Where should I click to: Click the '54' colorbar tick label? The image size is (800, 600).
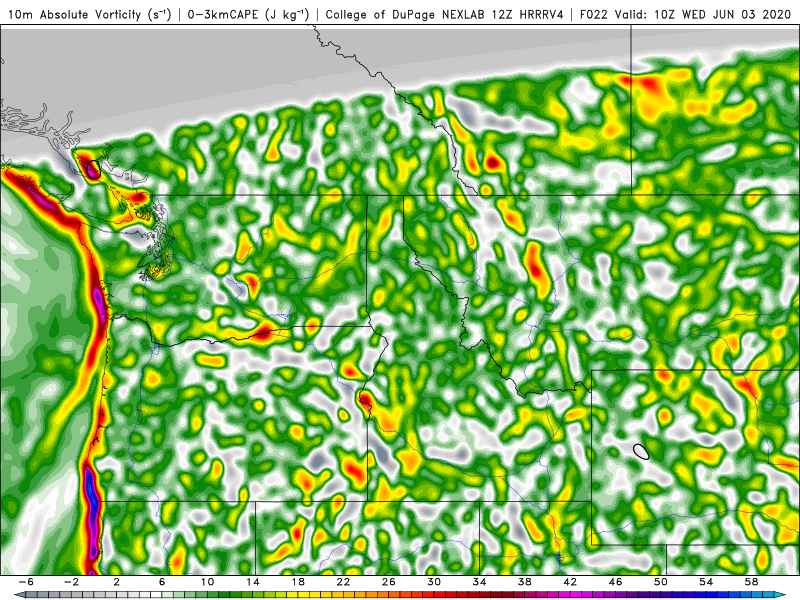coord(706,582)
